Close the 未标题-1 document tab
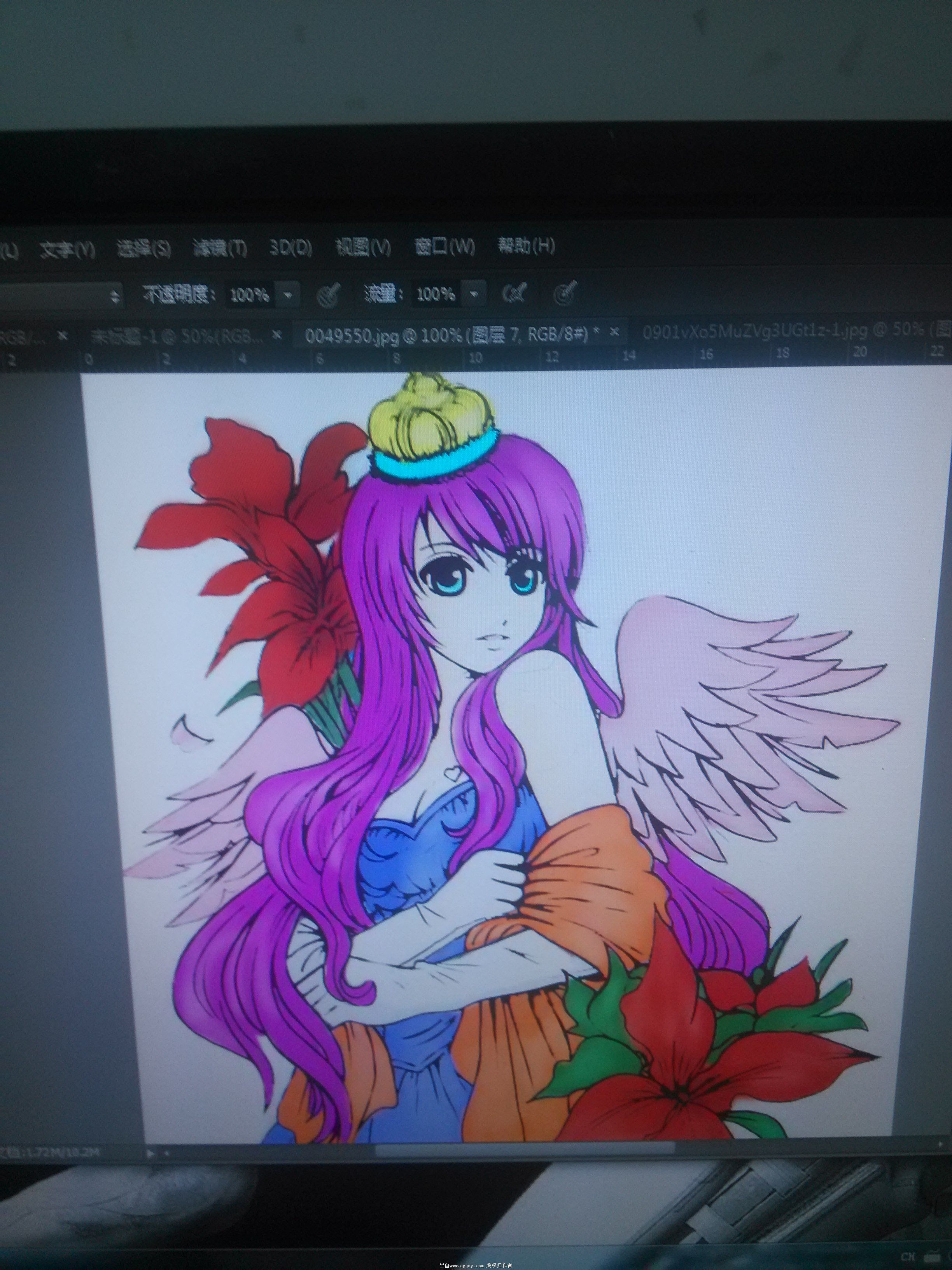Screen dimensions: 952x1270 click(277, 334)
